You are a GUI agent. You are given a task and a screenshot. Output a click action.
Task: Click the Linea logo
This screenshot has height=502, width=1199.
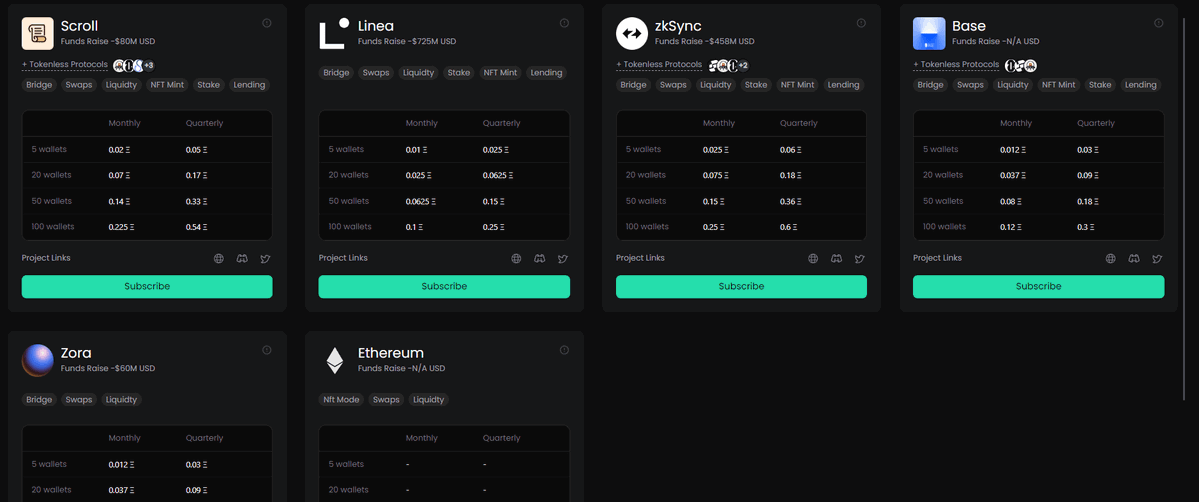[334, 33]
